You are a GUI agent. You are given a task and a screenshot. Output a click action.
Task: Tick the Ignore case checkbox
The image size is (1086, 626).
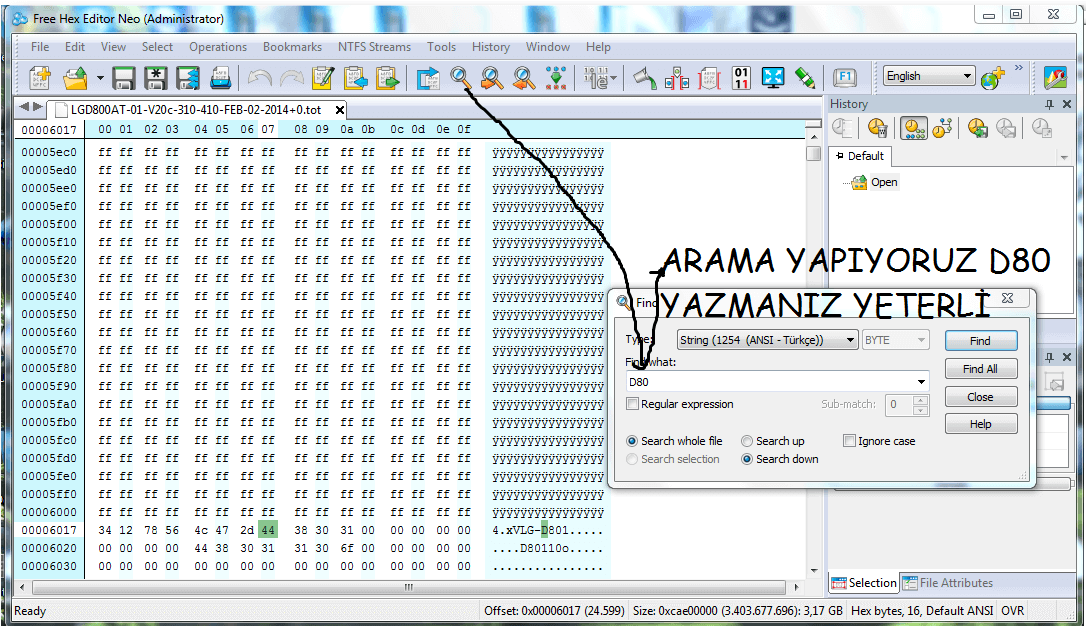pyautogui.click(x=849, y=441)
